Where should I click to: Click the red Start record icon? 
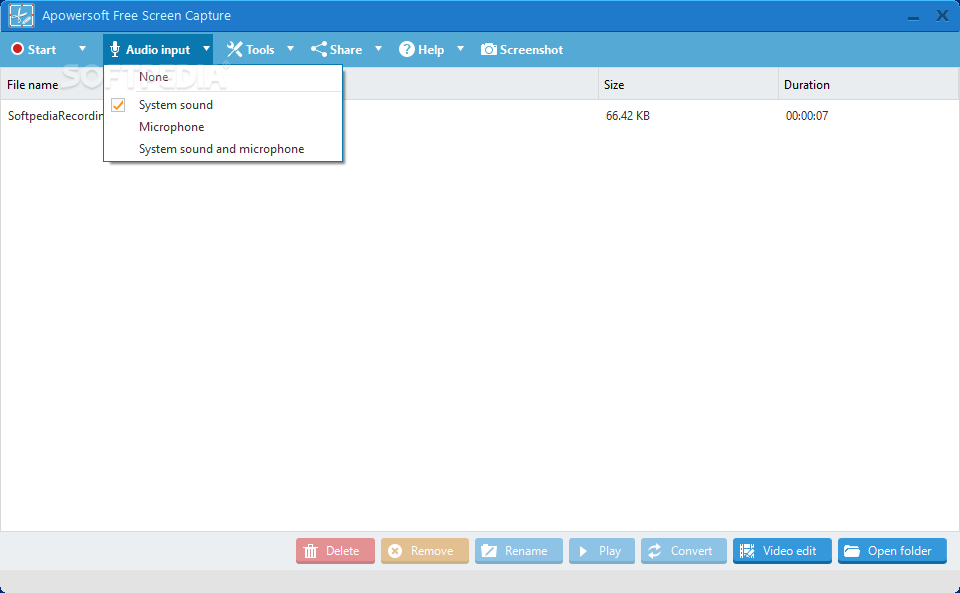pos(17,49)
